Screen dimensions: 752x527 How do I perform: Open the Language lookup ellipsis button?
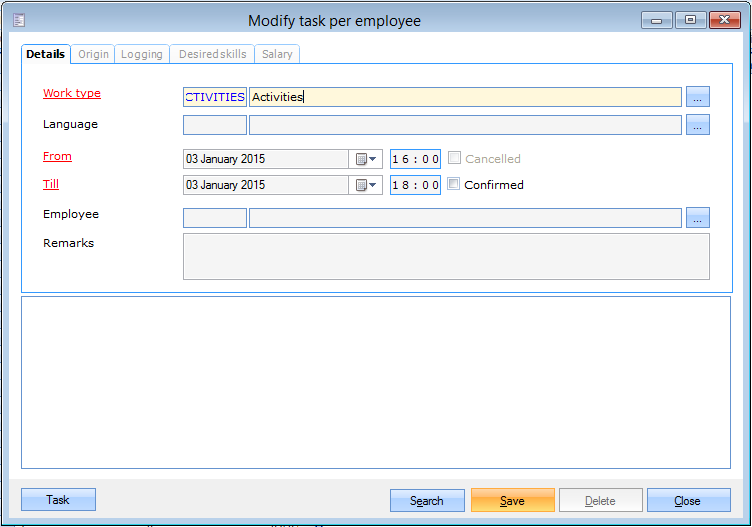698,125
